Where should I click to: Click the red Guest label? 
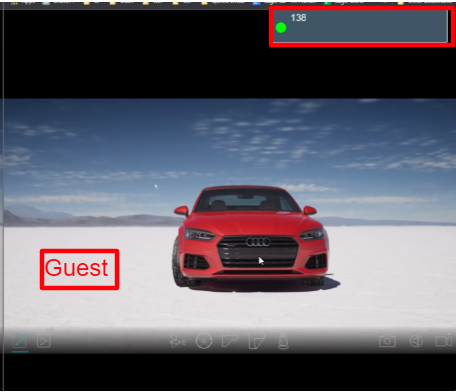tap(79, 269)
